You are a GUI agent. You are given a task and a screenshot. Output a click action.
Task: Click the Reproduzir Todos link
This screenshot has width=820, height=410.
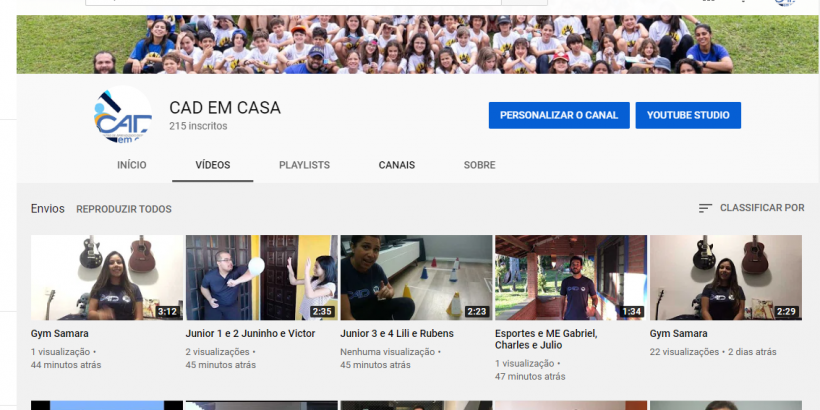click(x=124, y=209)
